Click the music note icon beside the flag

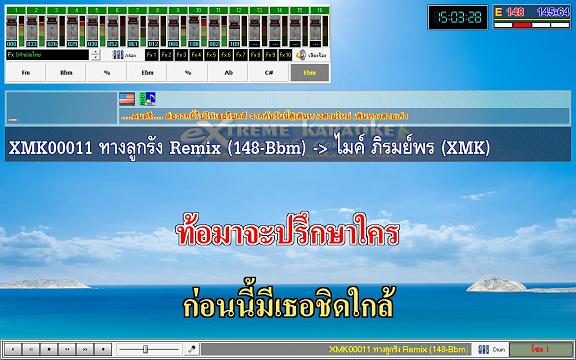tap(148, 99)
